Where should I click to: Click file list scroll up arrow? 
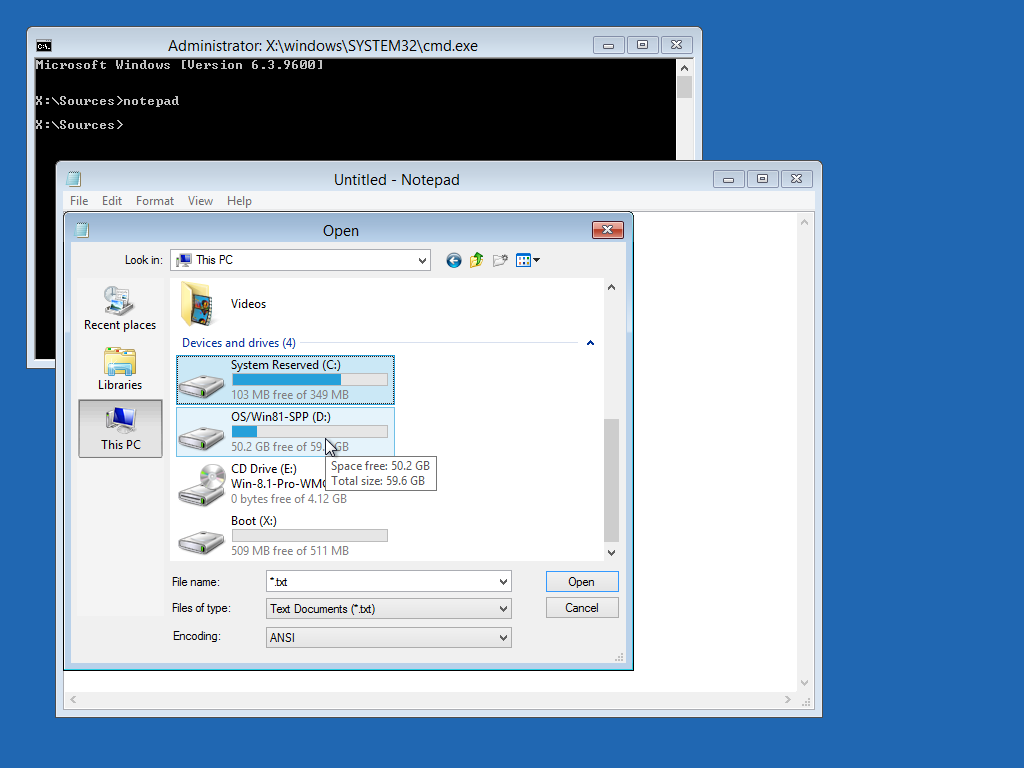point(611,287)
